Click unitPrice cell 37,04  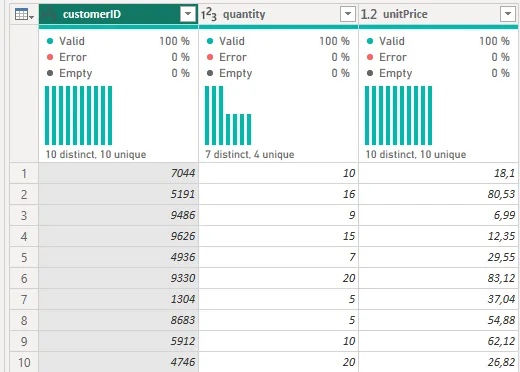point(438,299)
